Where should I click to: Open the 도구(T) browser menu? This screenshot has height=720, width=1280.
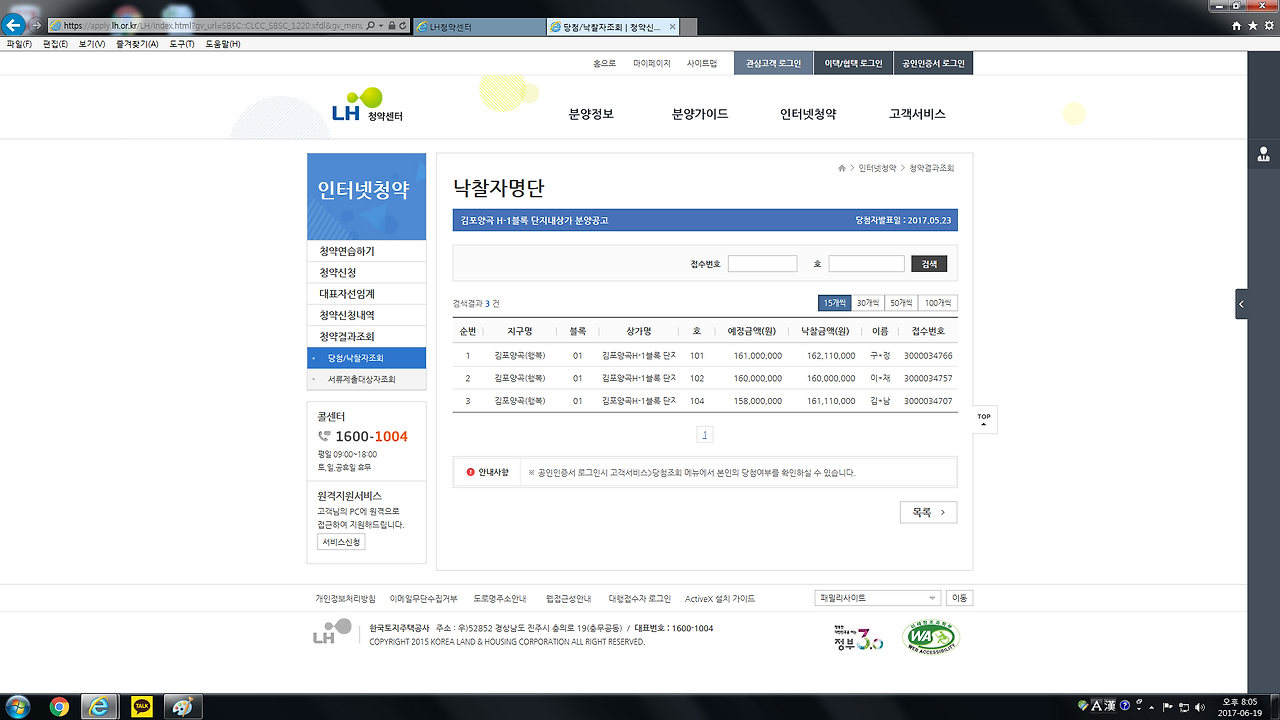point(180,44)
